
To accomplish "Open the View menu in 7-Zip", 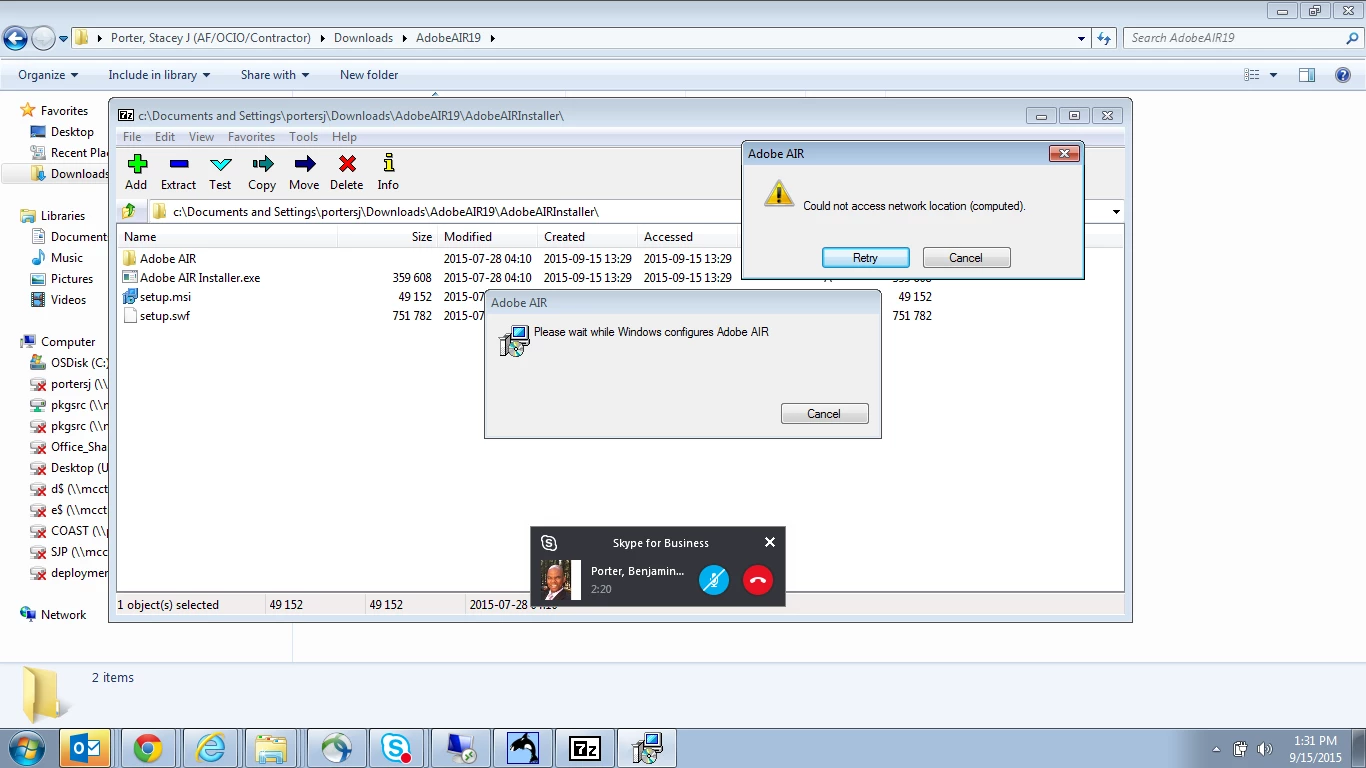I will point(201,137).
